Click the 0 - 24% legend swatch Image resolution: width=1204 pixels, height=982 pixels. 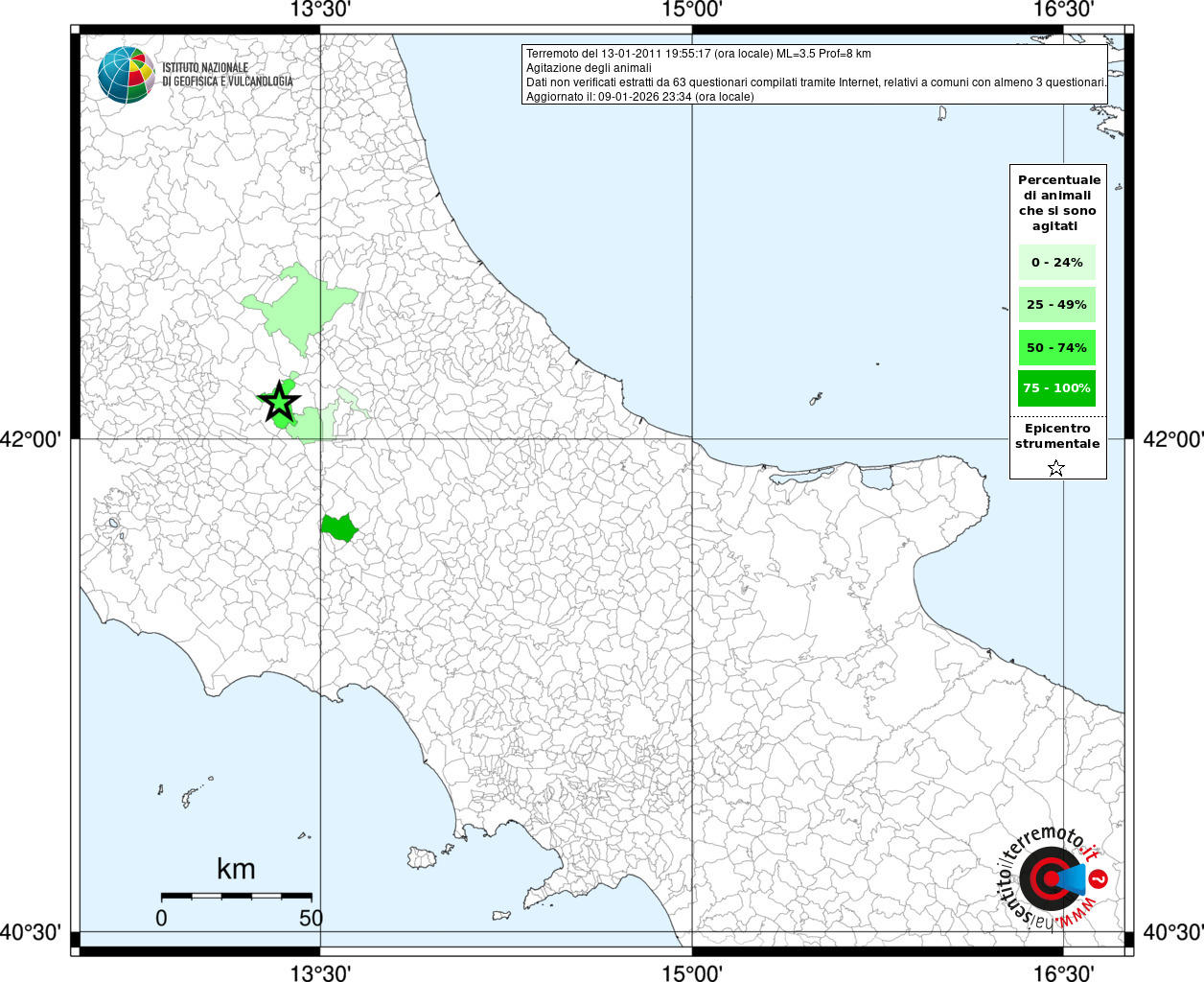point(1057,262)
